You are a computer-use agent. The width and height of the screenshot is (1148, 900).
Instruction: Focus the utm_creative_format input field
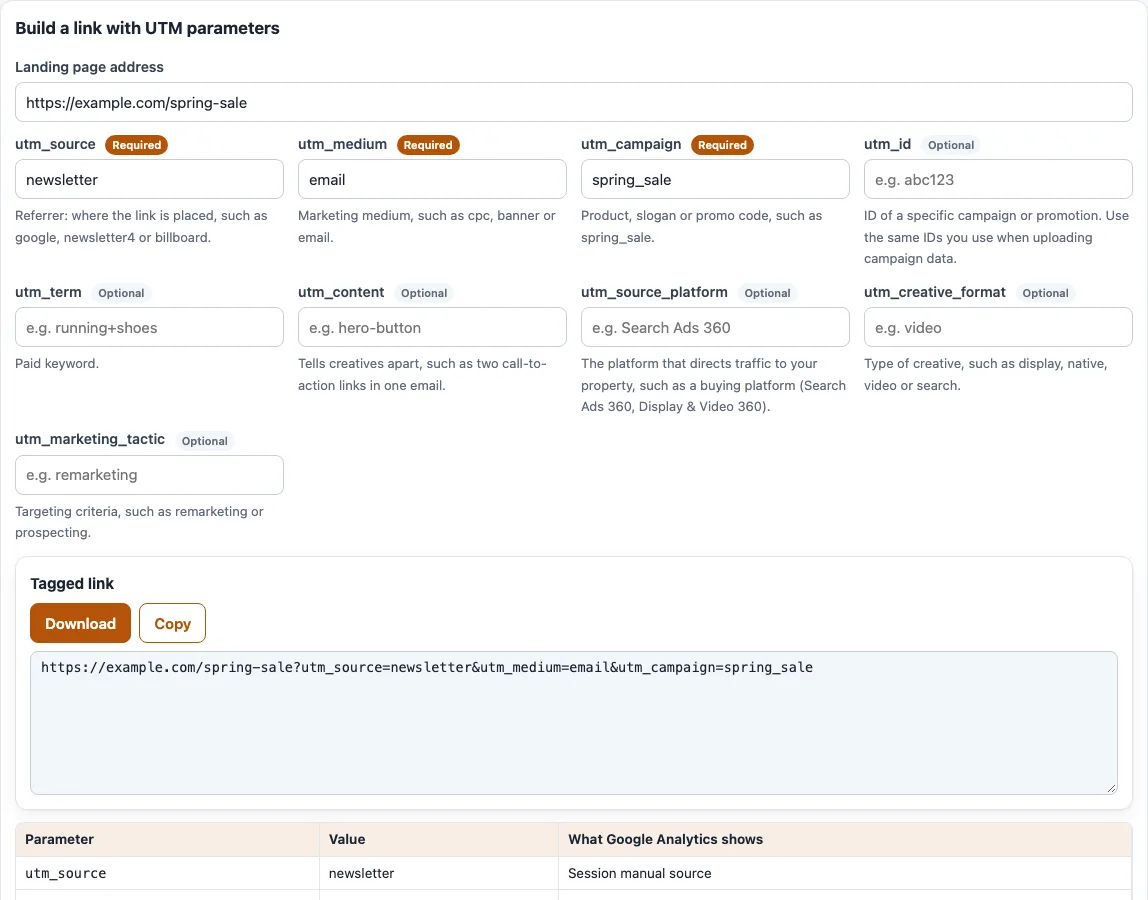pos(998,327)
